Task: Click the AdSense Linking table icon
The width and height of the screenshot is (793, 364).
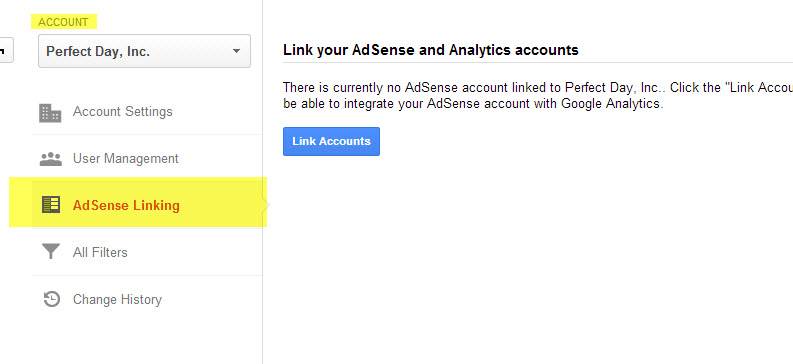Action: tap(51, 205)
